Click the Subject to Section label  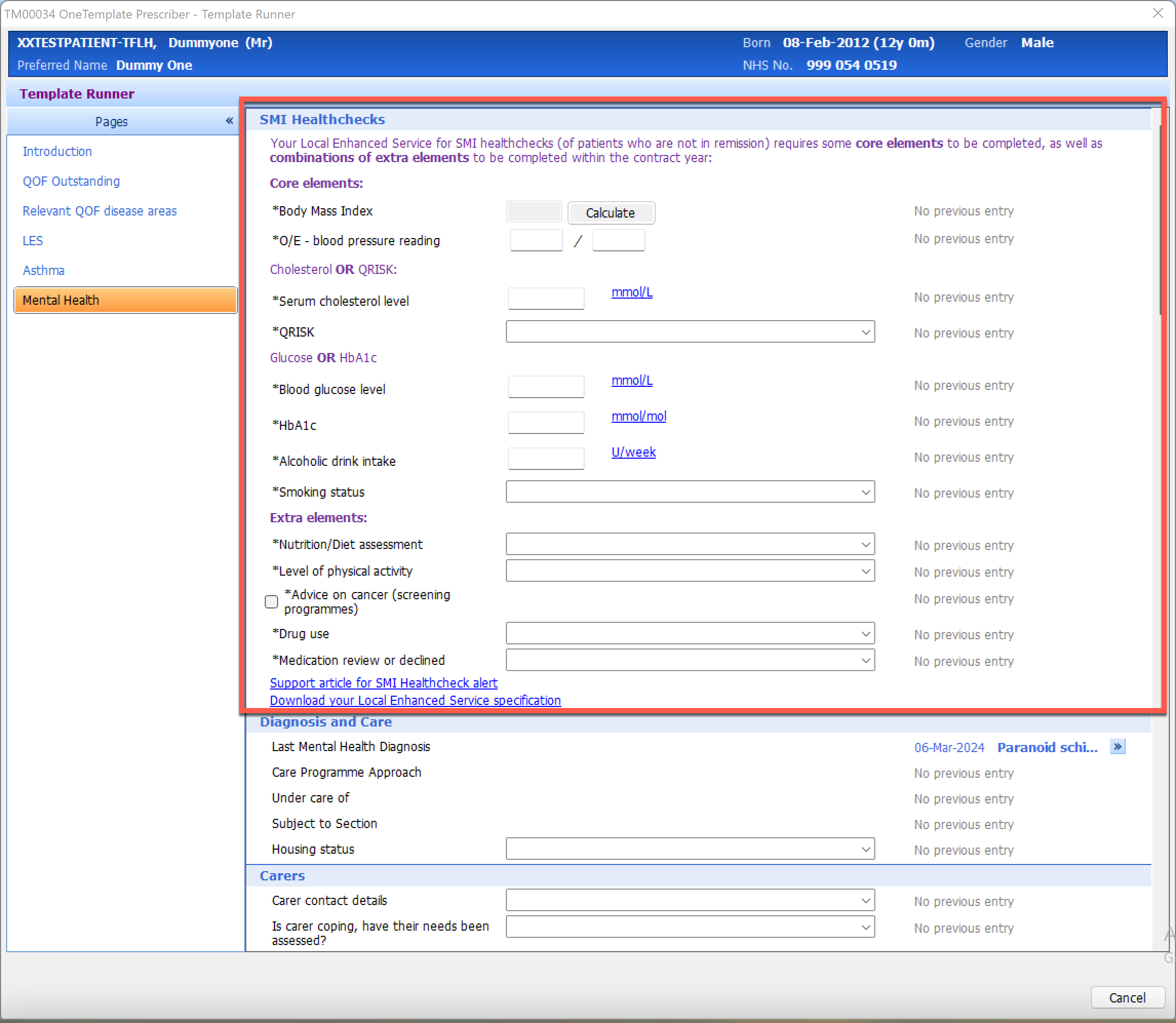[x=324, y=824]
